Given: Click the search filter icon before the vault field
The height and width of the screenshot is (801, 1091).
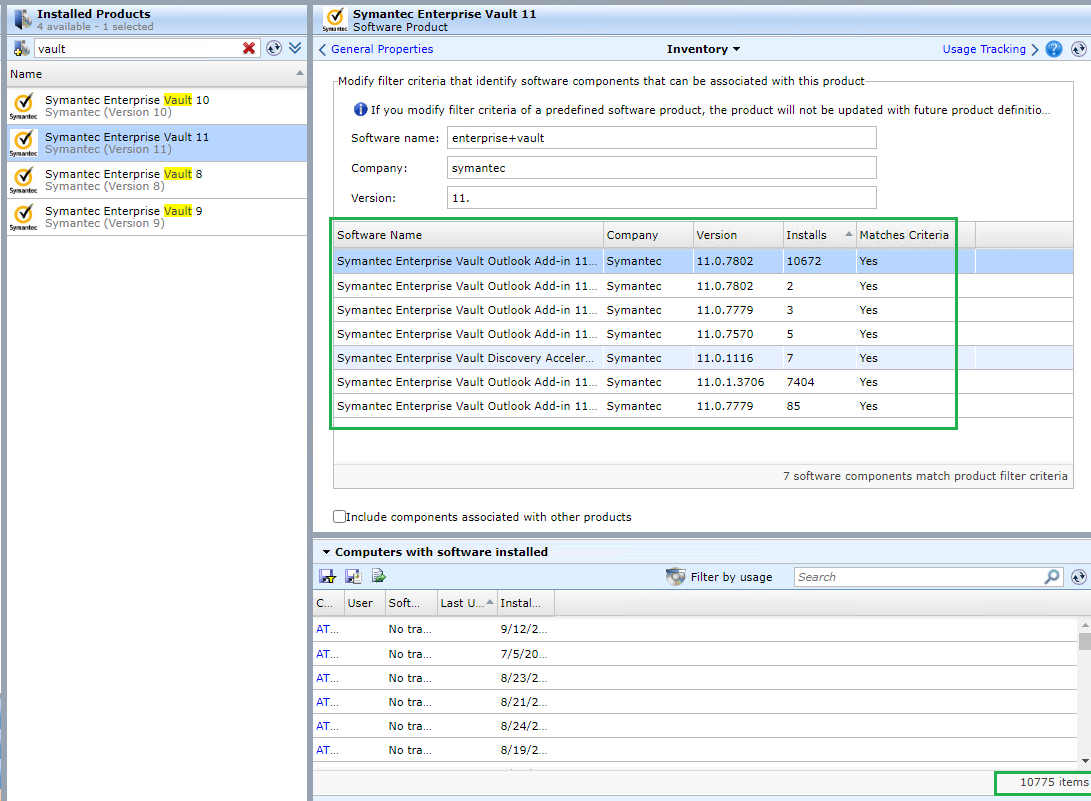Looking at the screenshot, I should coord(22,48).
